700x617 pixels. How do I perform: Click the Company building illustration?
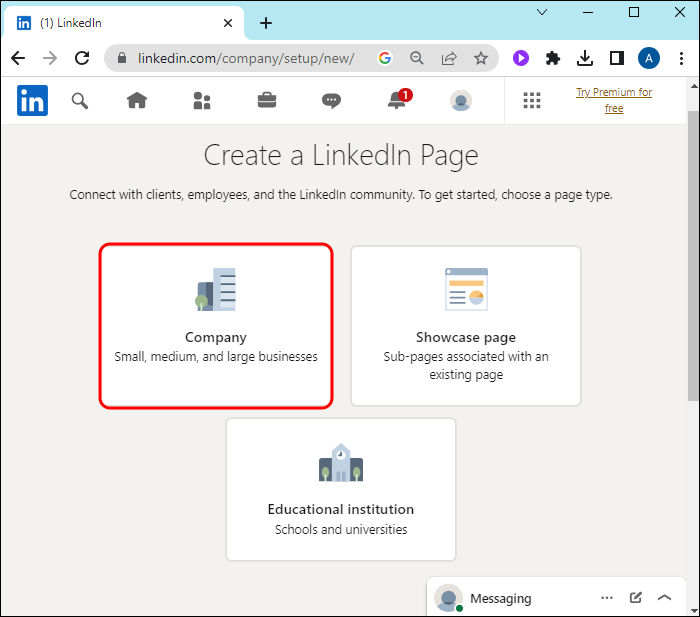(x=216, y=289)
